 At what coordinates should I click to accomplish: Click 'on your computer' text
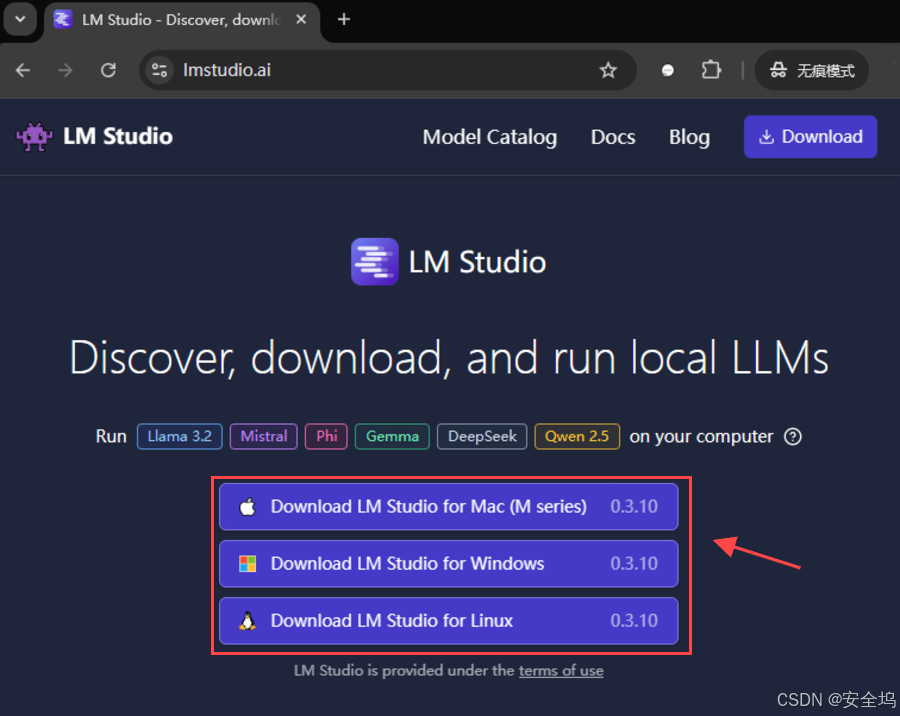701,436
